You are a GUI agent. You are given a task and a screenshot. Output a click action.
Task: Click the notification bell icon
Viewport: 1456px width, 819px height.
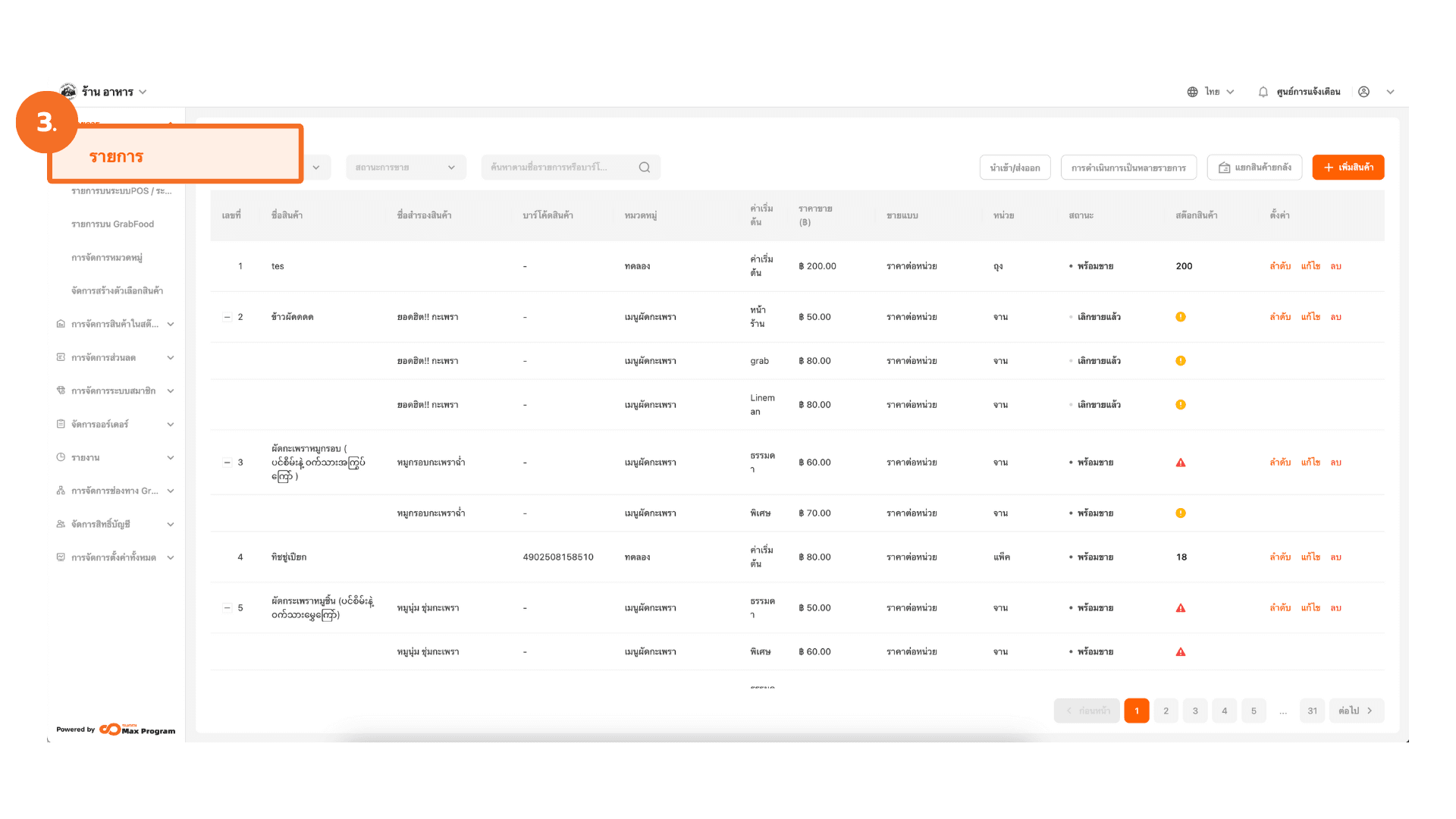click(x=1263, y=92)
